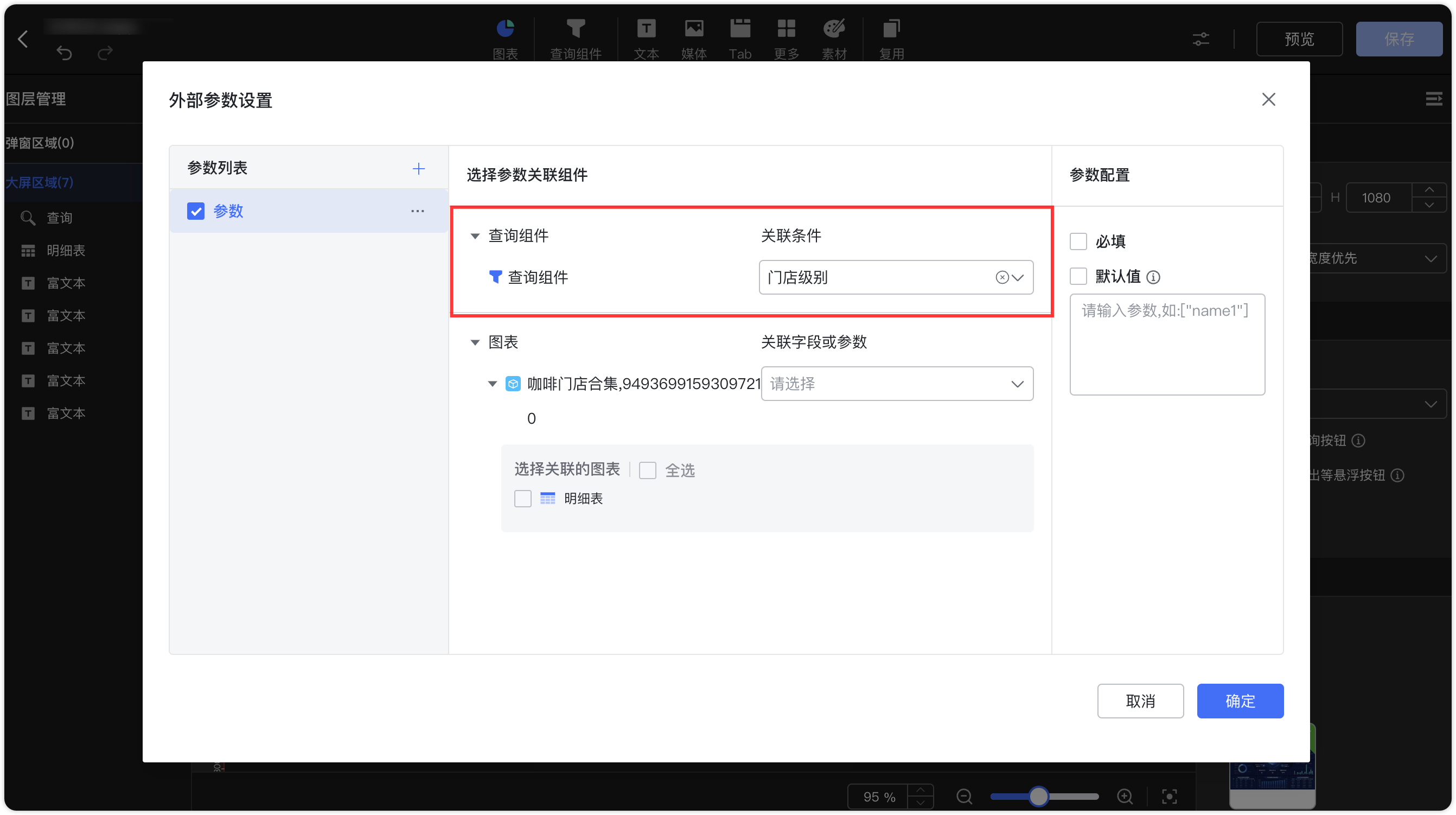Enable the 必填 checkbox

(x=1078, y=241)
